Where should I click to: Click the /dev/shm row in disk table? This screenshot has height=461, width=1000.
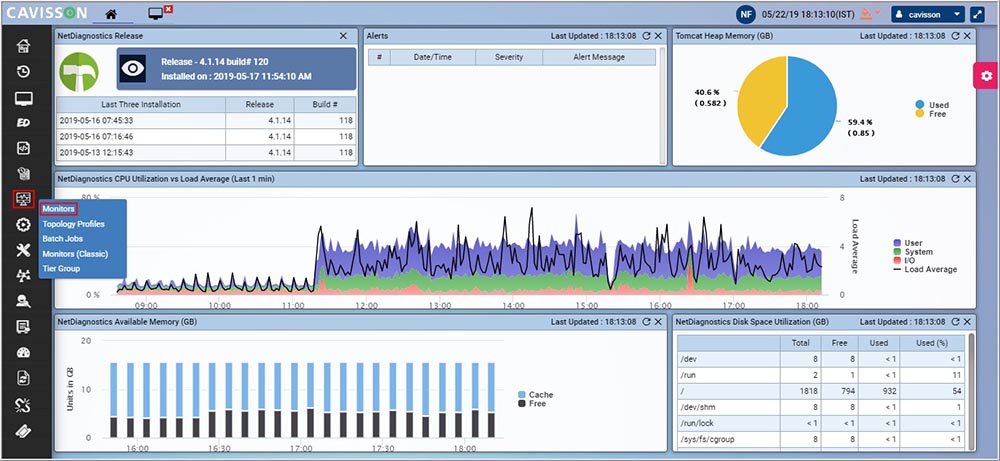pos(820,407)
